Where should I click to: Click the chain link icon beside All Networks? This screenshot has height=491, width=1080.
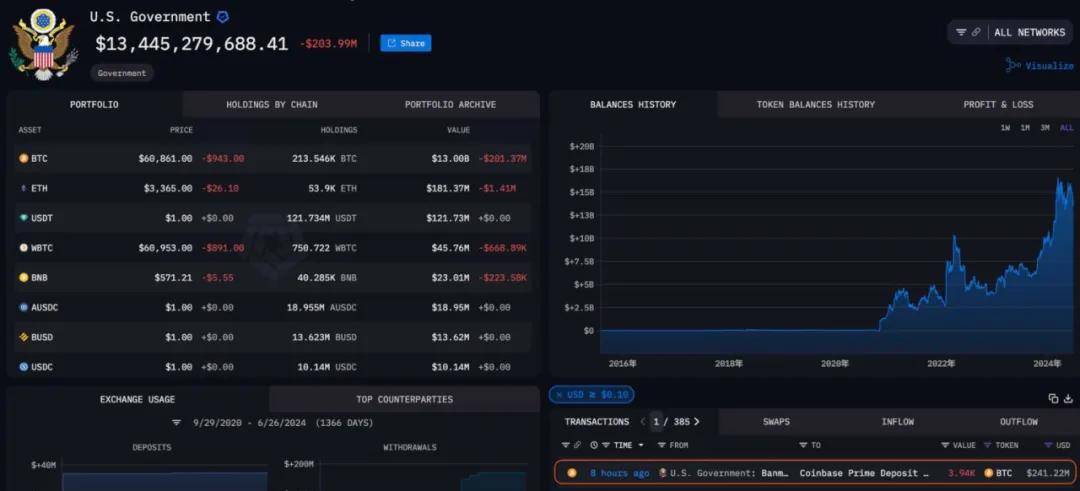tap(976, 32)
